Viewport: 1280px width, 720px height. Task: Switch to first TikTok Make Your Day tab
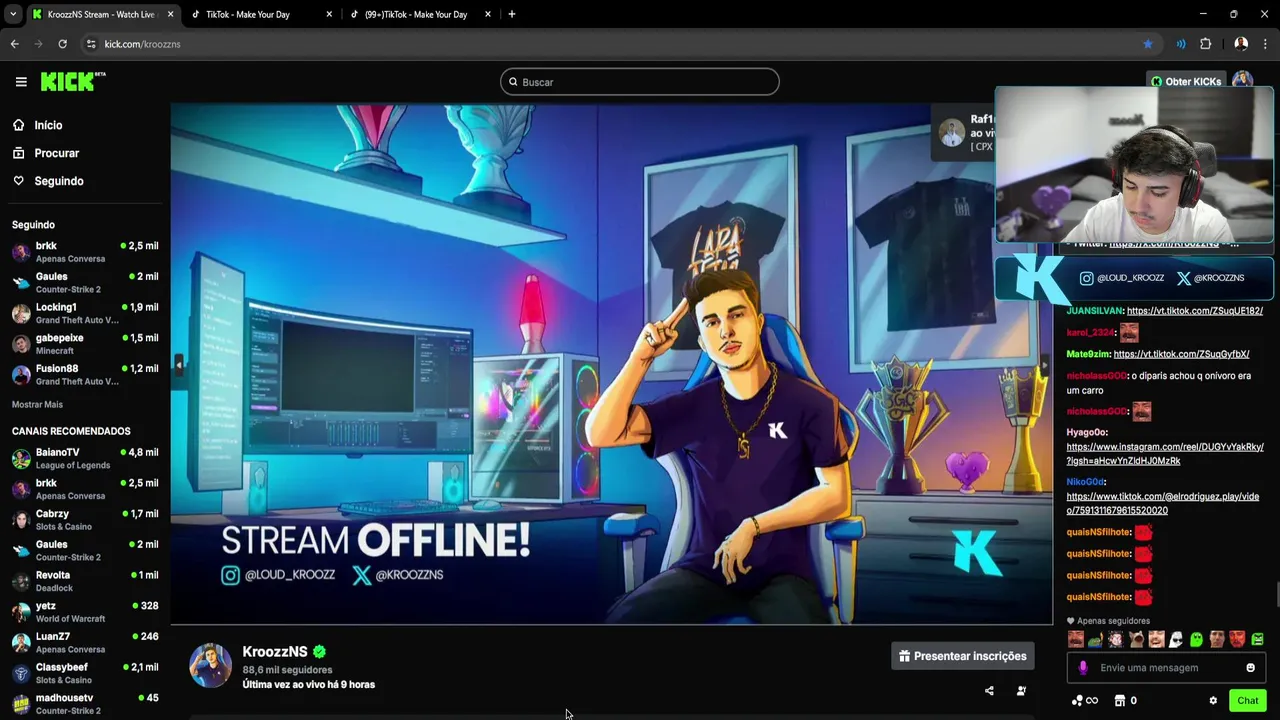262,14
